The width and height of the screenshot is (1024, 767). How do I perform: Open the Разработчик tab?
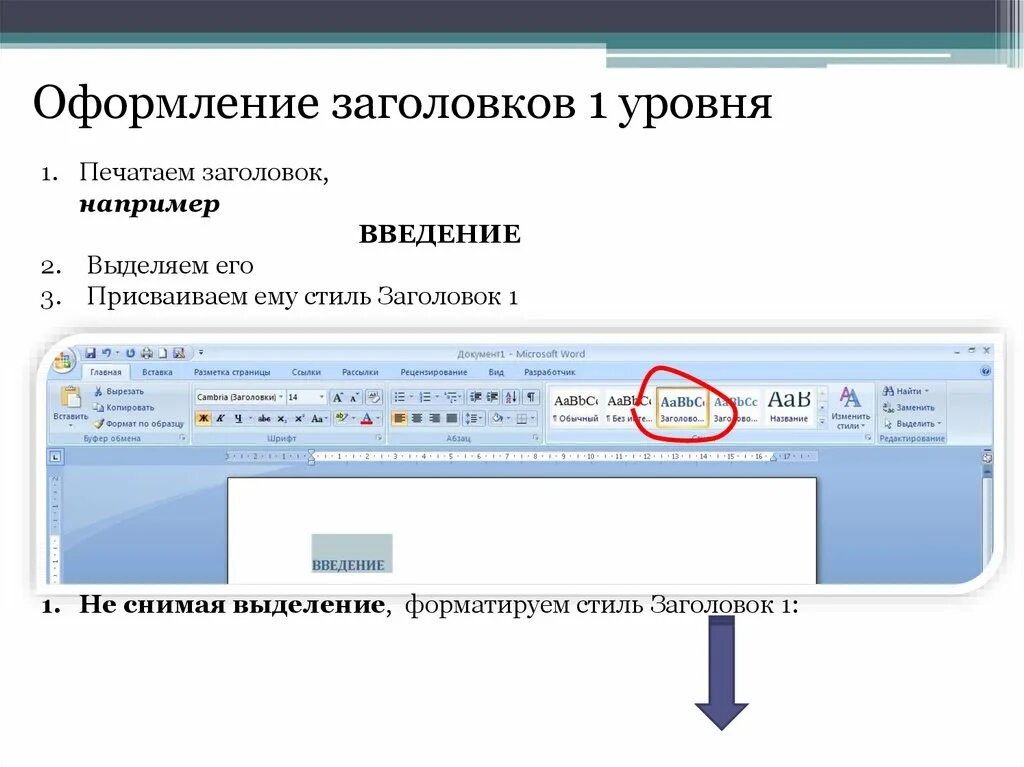tap(549, 372)
